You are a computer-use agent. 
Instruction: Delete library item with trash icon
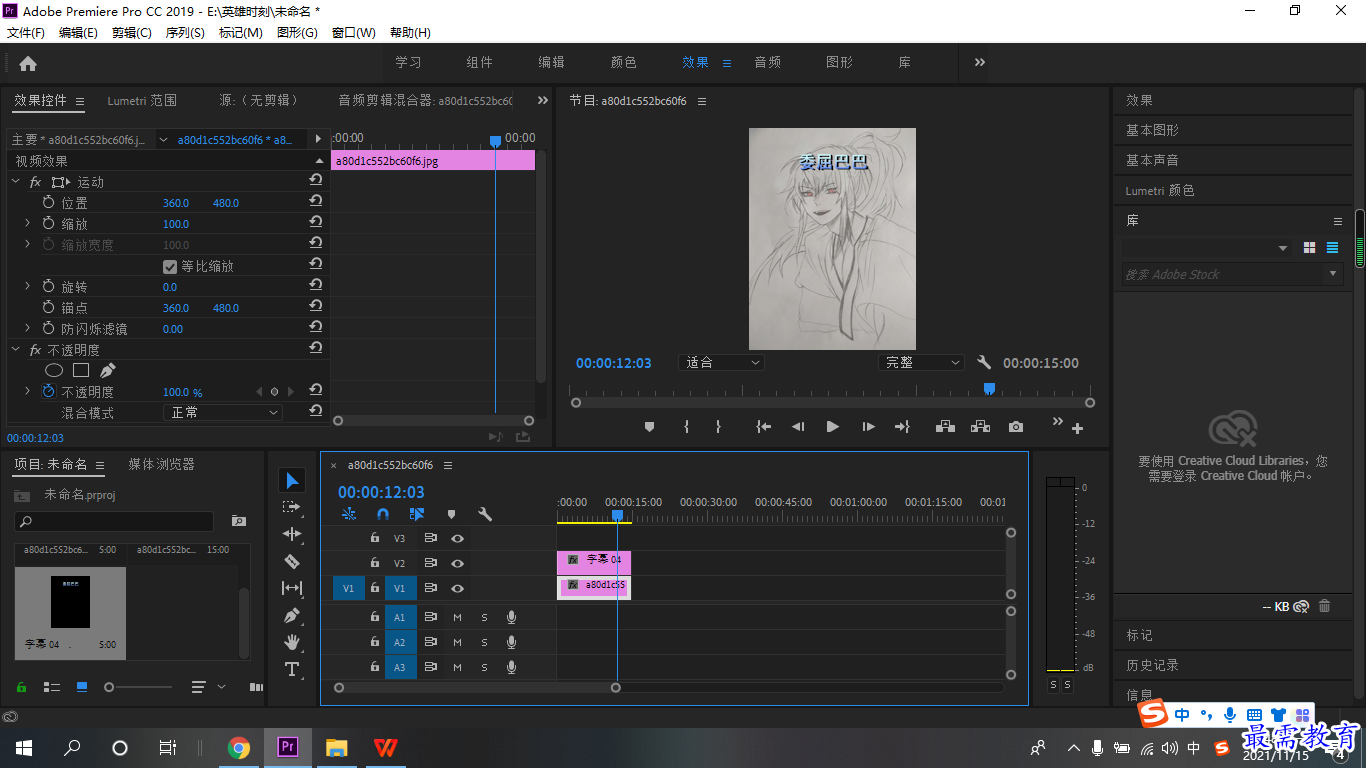click(x=1324, y=606)
